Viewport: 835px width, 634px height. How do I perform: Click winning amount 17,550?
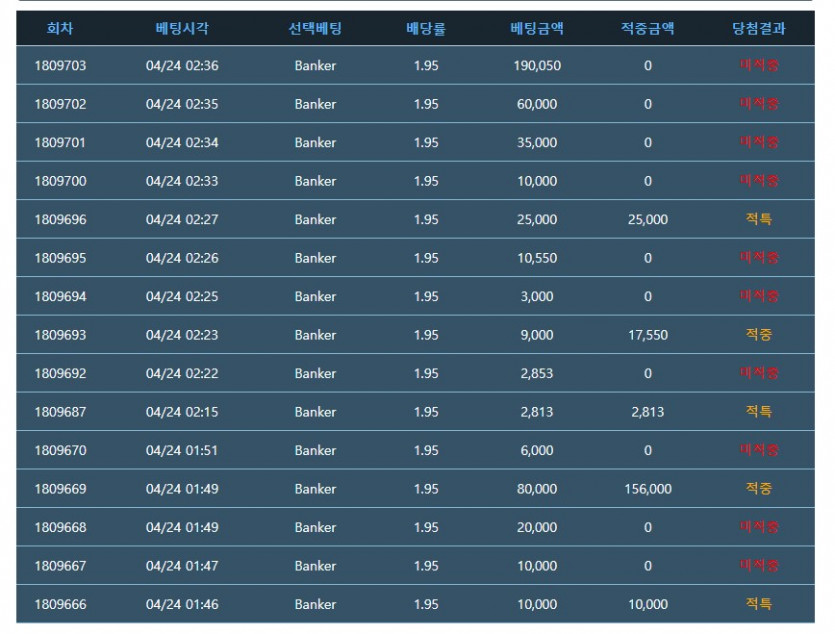[648, 335]
